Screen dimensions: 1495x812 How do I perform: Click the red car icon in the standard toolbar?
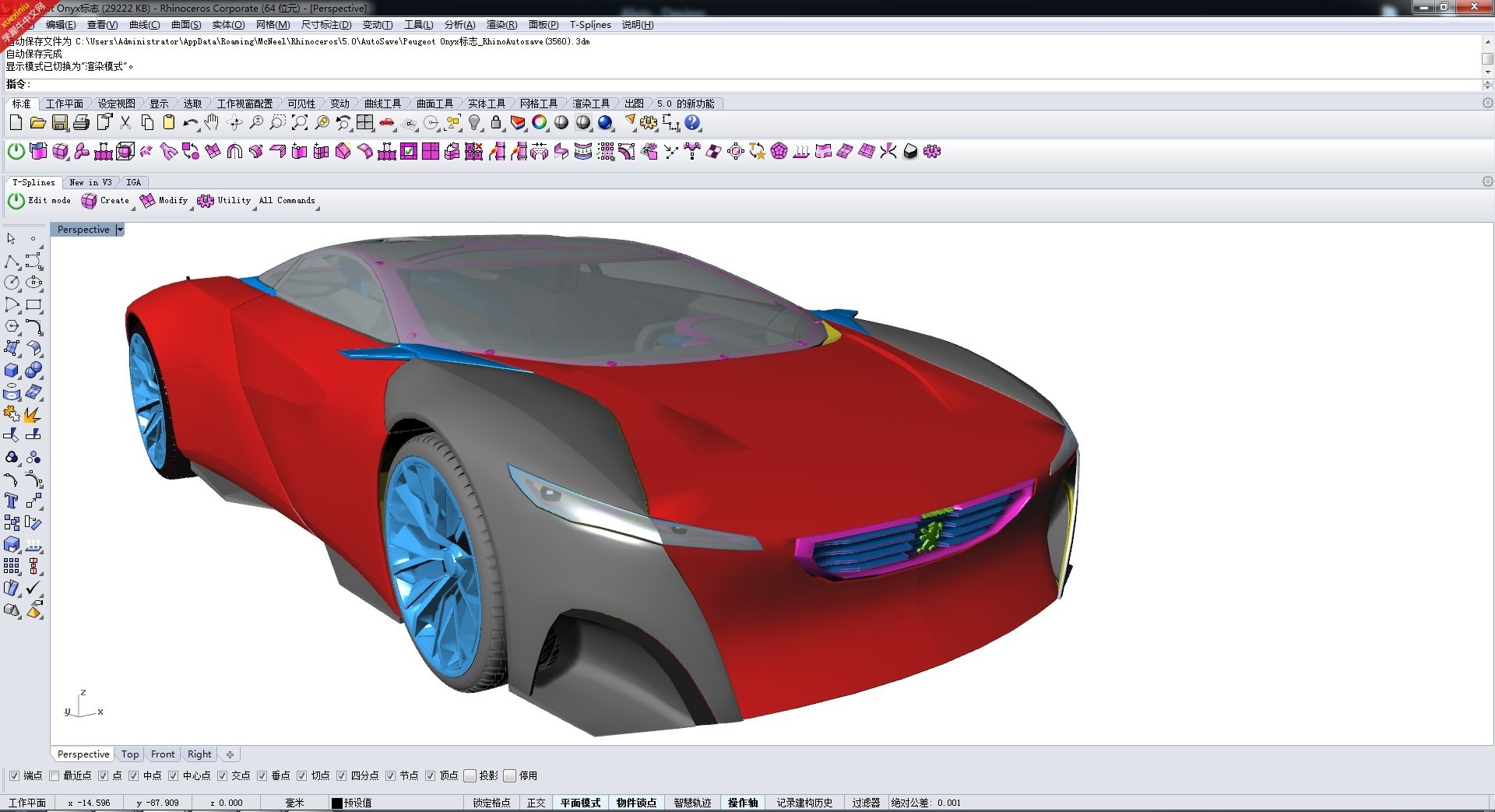pos(387,123)
